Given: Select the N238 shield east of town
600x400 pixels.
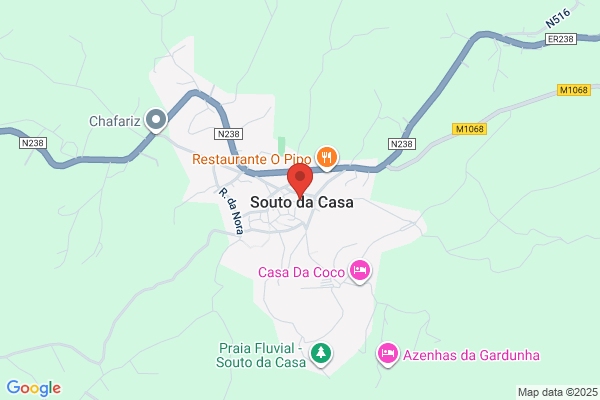Looking at the screenshot, I should click(x=402, y=144).
